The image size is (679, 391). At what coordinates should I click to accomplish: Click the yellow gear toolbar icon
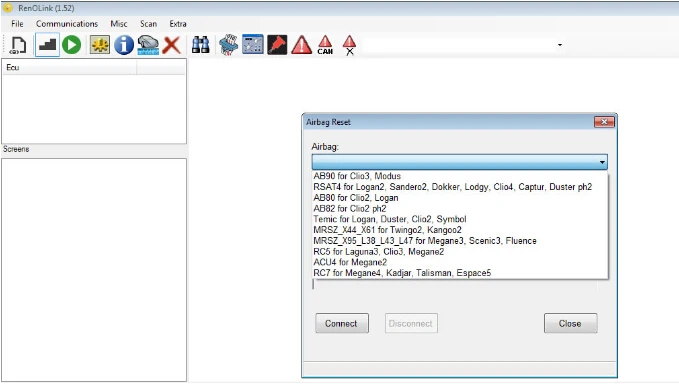[100, 45]
